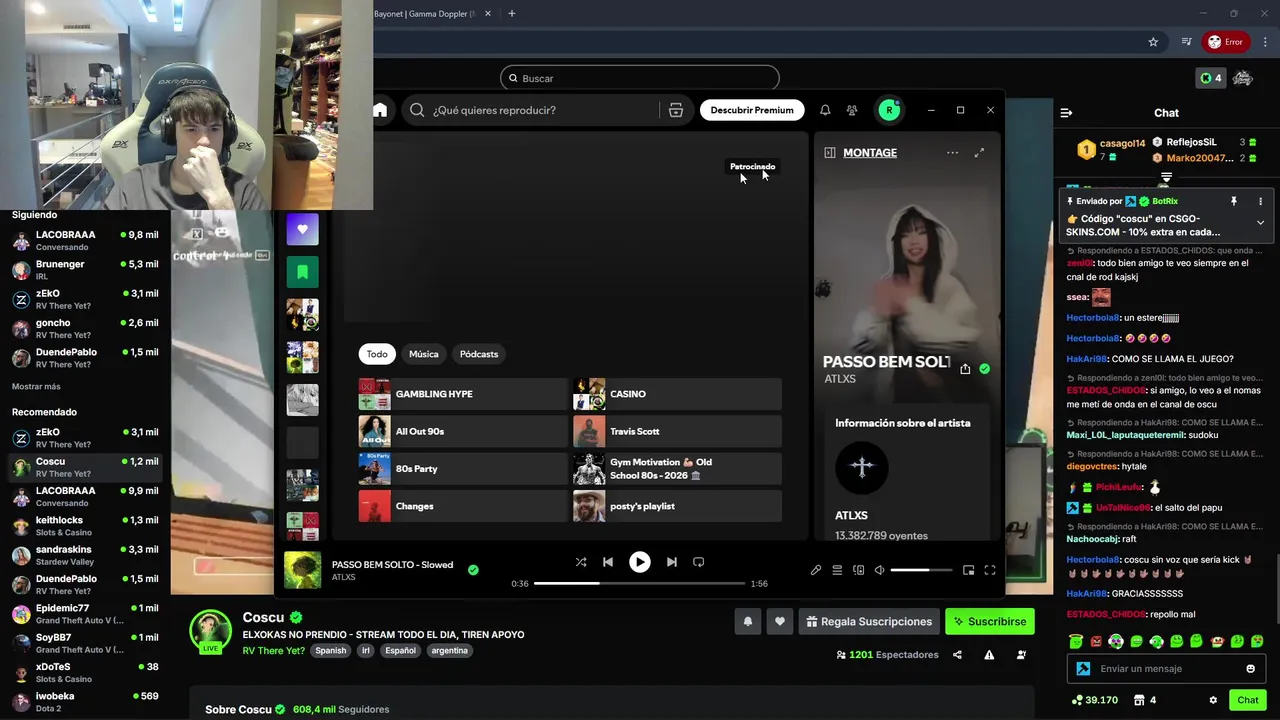Unpin the BotRix pinned message
1280x720 pixels.
coord(1234,202)
